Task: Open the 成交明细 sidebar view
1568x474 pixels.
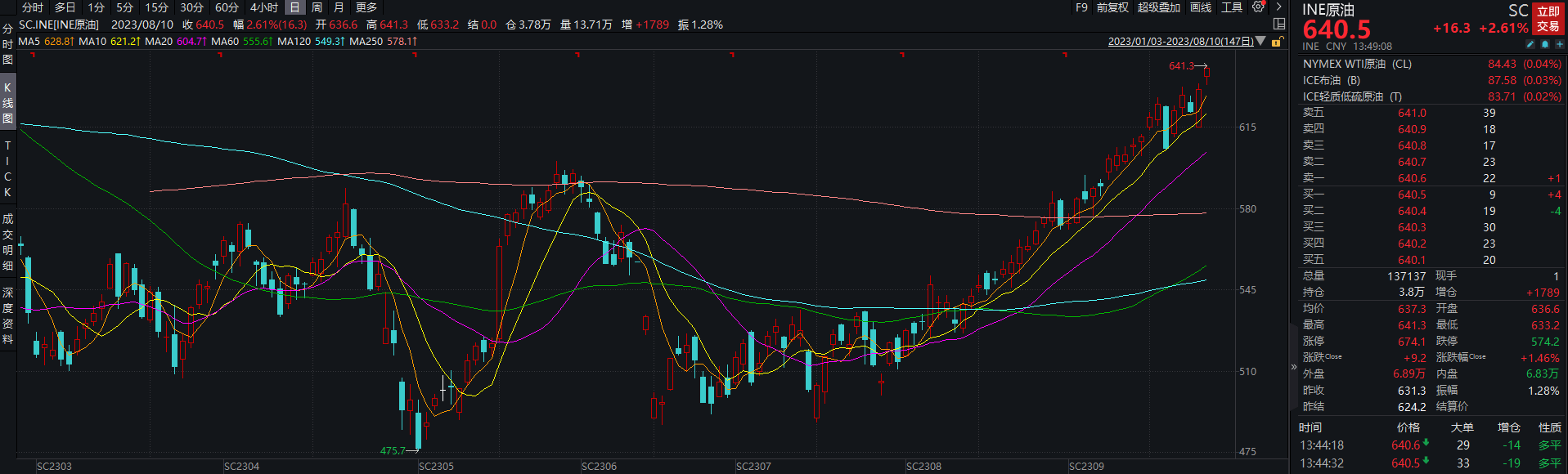Action: click(7, 242)
